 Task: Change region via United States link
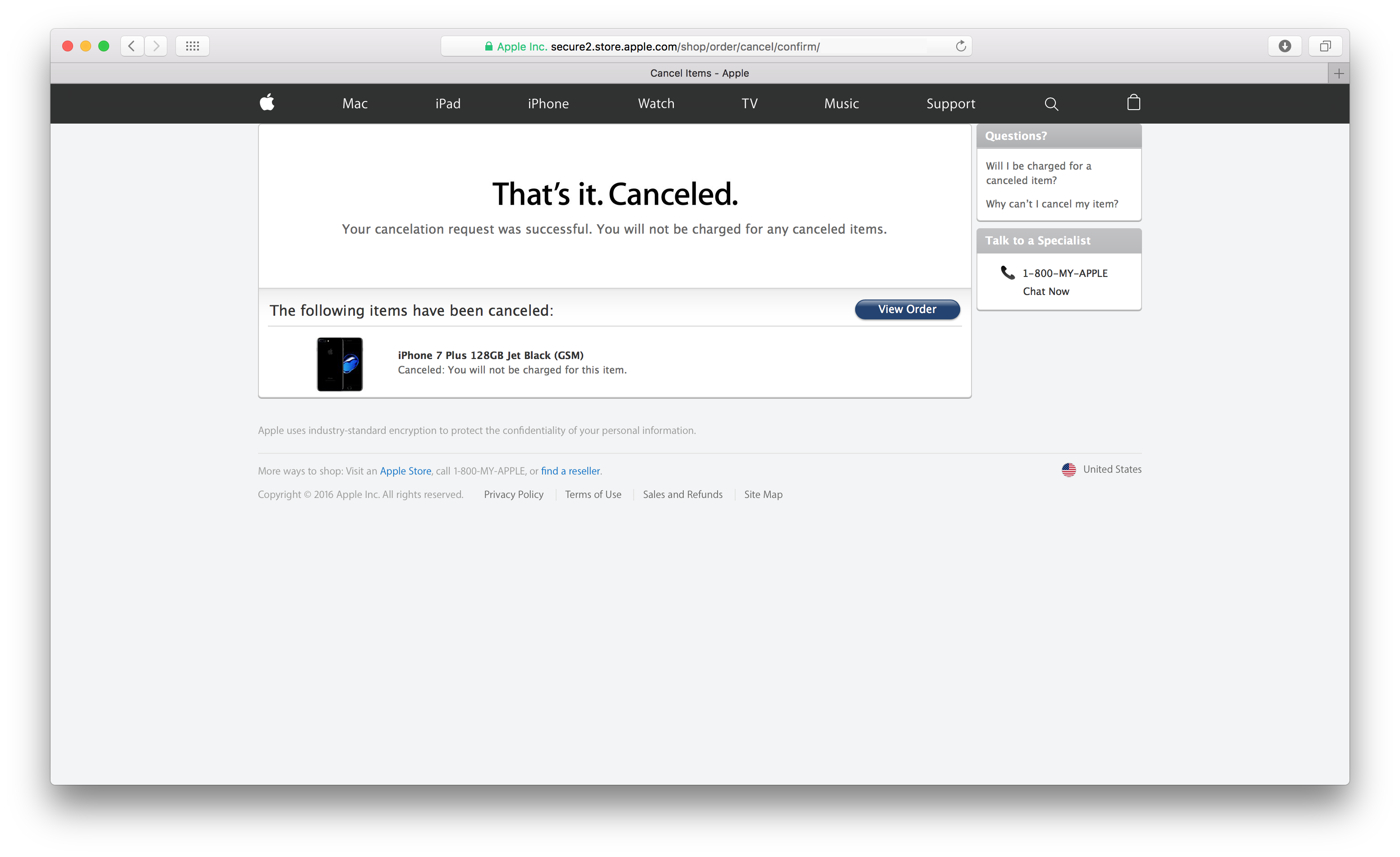[1112, 469]
